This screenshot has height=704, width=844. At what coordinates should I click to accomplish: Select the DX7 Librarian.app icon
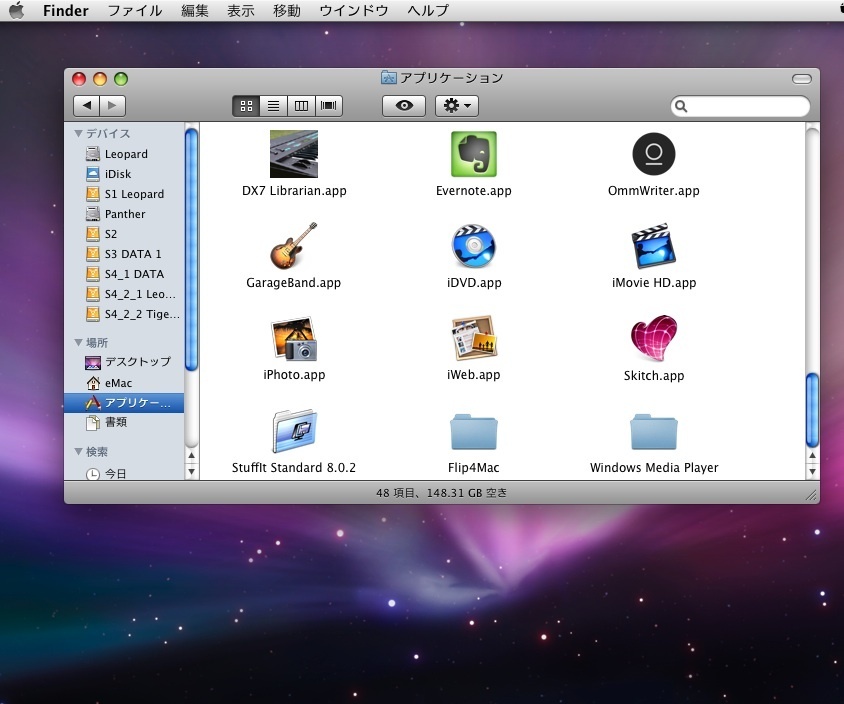tap(293, 154)
